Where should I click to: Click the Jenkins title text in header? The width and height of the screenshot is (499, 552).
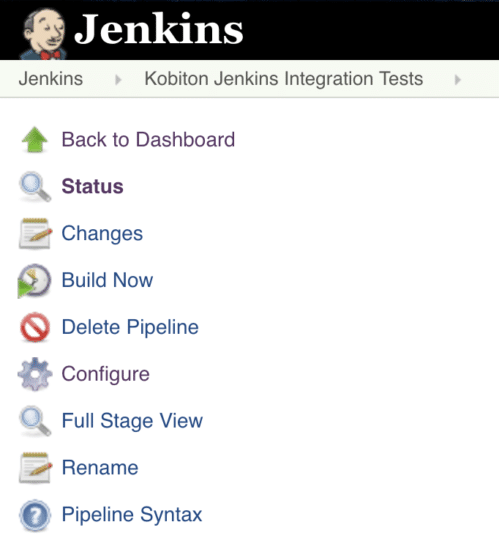point(159,29)
